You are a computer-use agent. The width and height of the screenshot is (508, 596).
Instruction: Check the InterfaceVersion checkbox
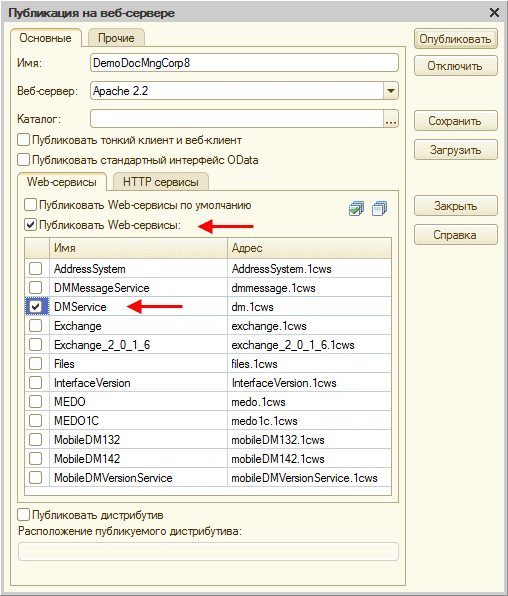tap(35, 383)
